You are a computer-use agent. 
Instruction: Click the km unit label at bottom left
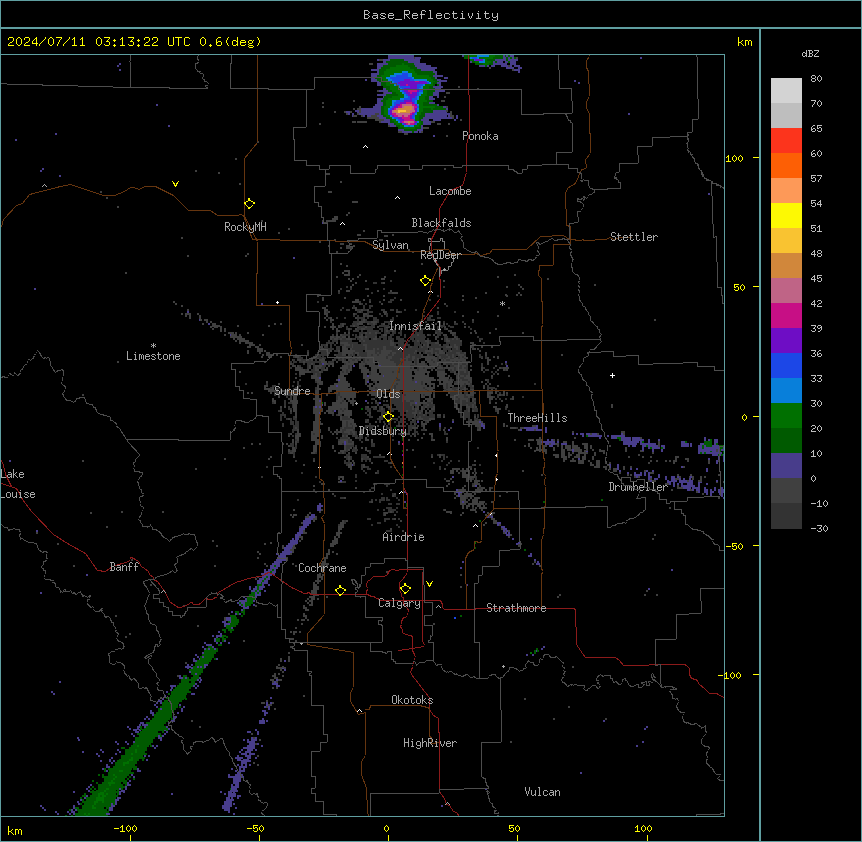(14, 830)
